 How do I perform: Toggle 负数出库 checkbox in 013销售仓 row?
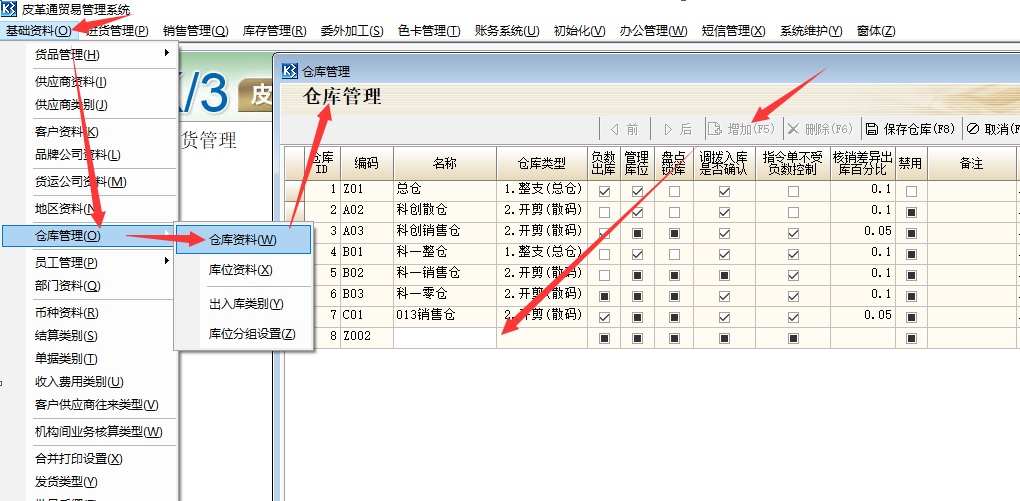coord(604,318)
